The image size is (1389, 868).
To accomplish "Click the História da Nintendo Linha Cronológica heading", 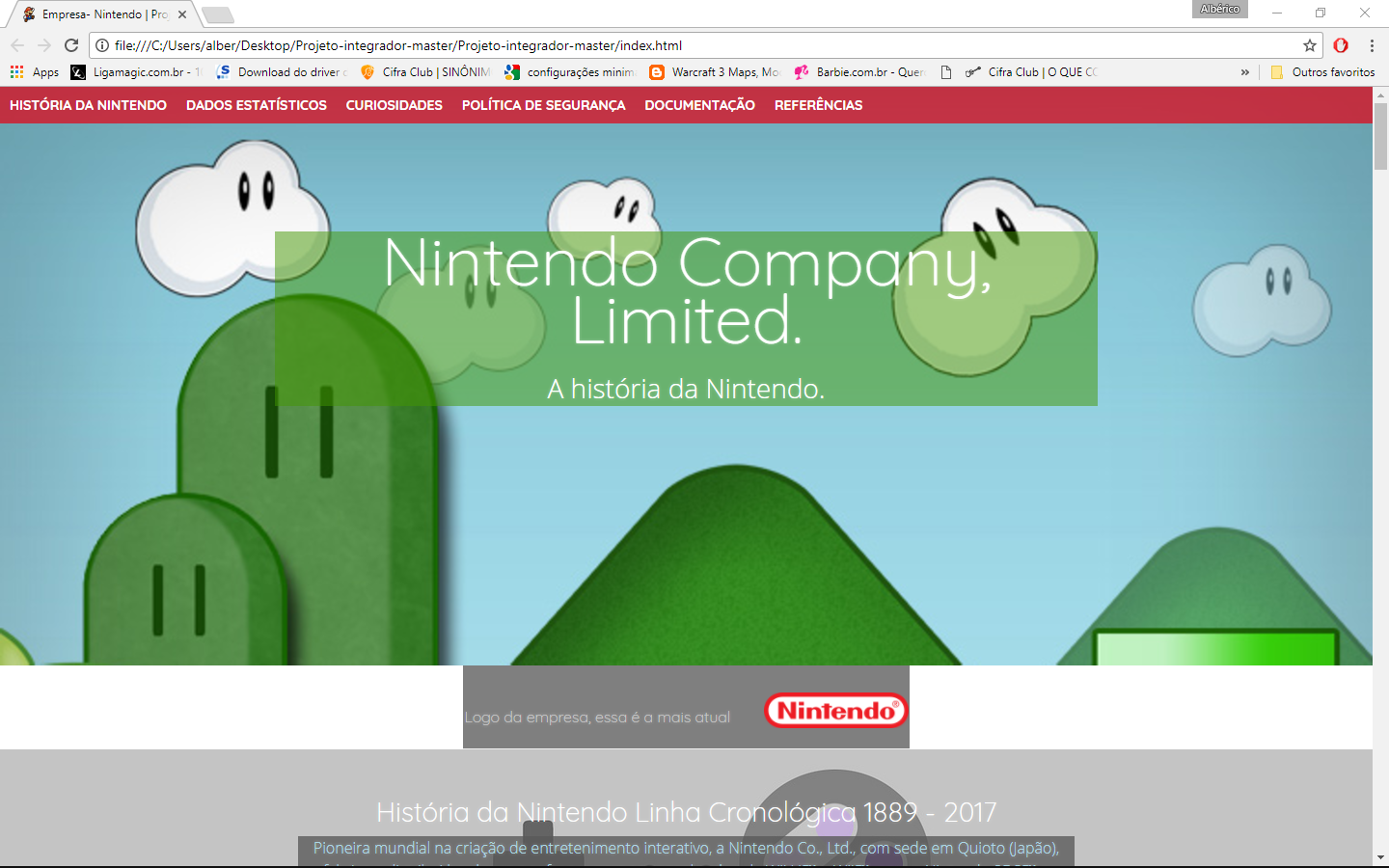I will pyautogui.click(x=686, y=812).
